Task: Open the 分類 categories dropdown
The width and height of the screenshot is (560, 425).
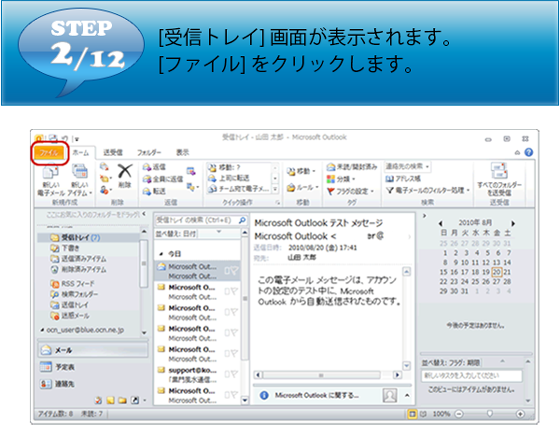Action: pyautogui.click(x=341, y=179)
